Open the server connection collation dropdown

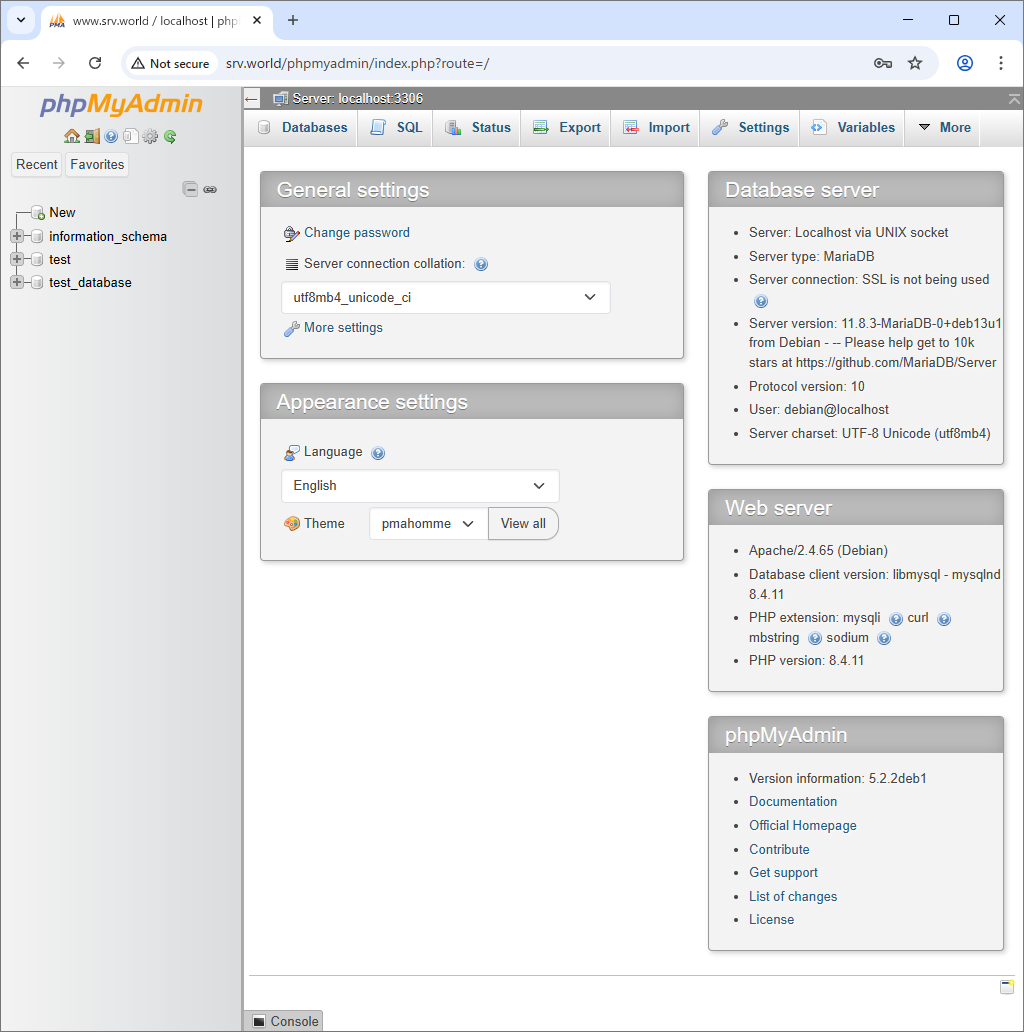point(445,297)
